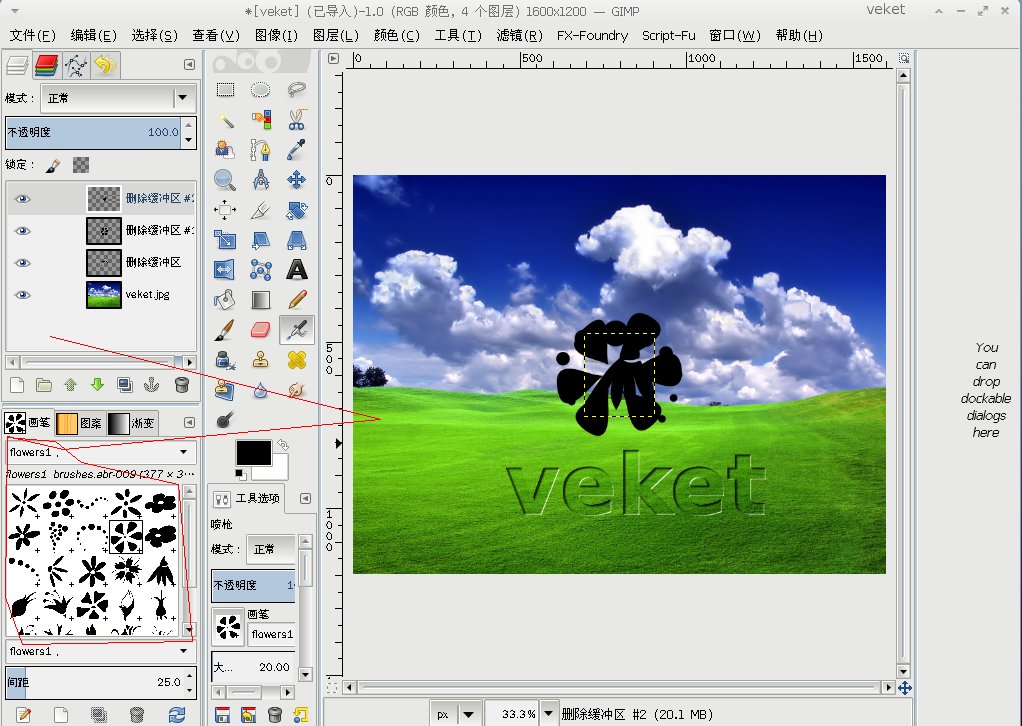1022x726 pixels.
Task: Select the Bucket Fill tool
Action: click(225, 300)
